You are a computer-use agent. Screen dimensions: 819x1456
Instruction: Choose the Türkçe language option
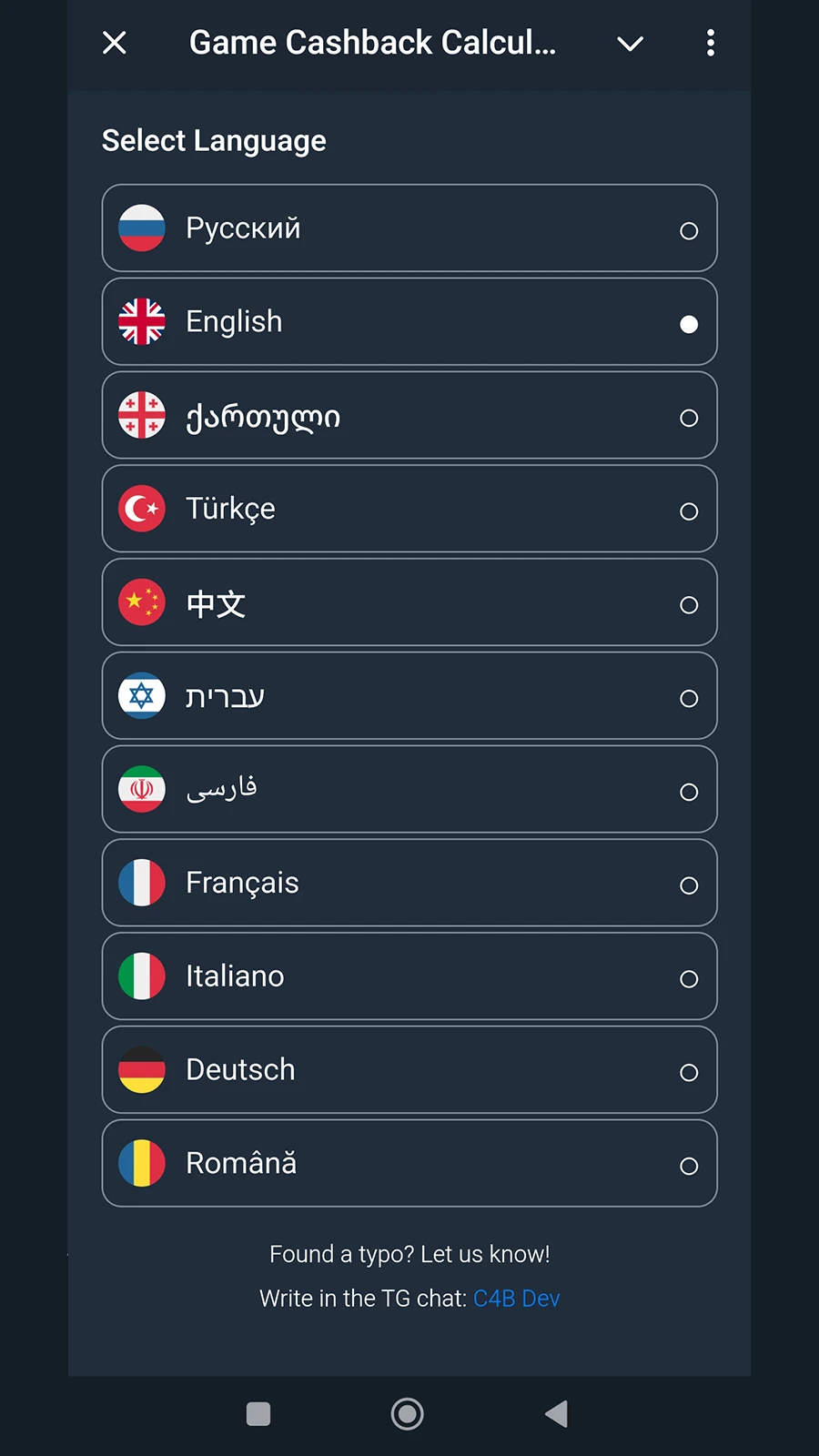click(409, 509)
